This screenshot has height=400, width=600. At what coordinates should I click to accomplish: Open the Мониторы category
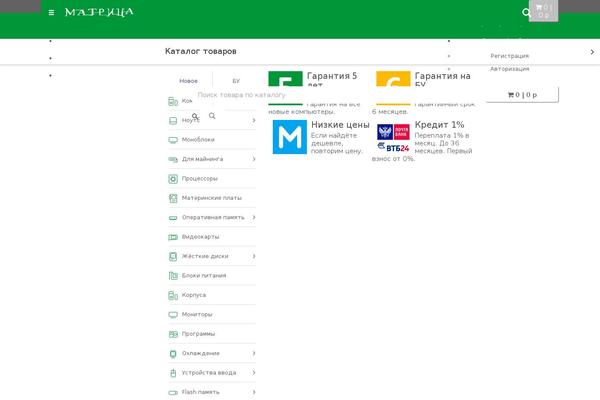[x=197, y=315]
